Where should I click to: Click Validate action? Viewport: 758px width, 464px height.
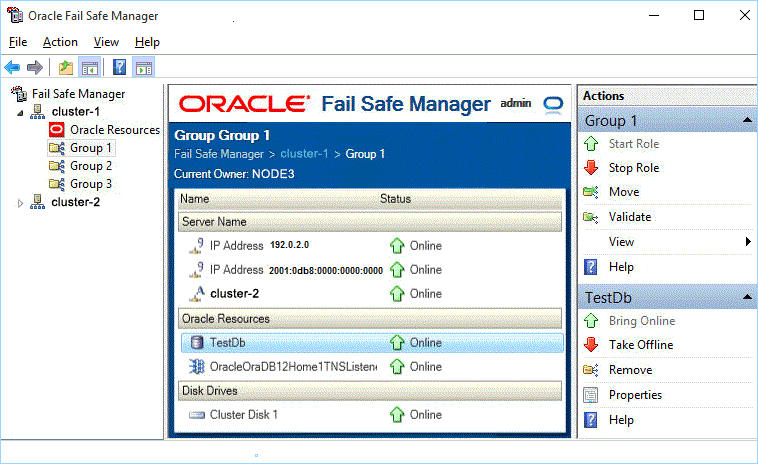(x=630, y=217)
